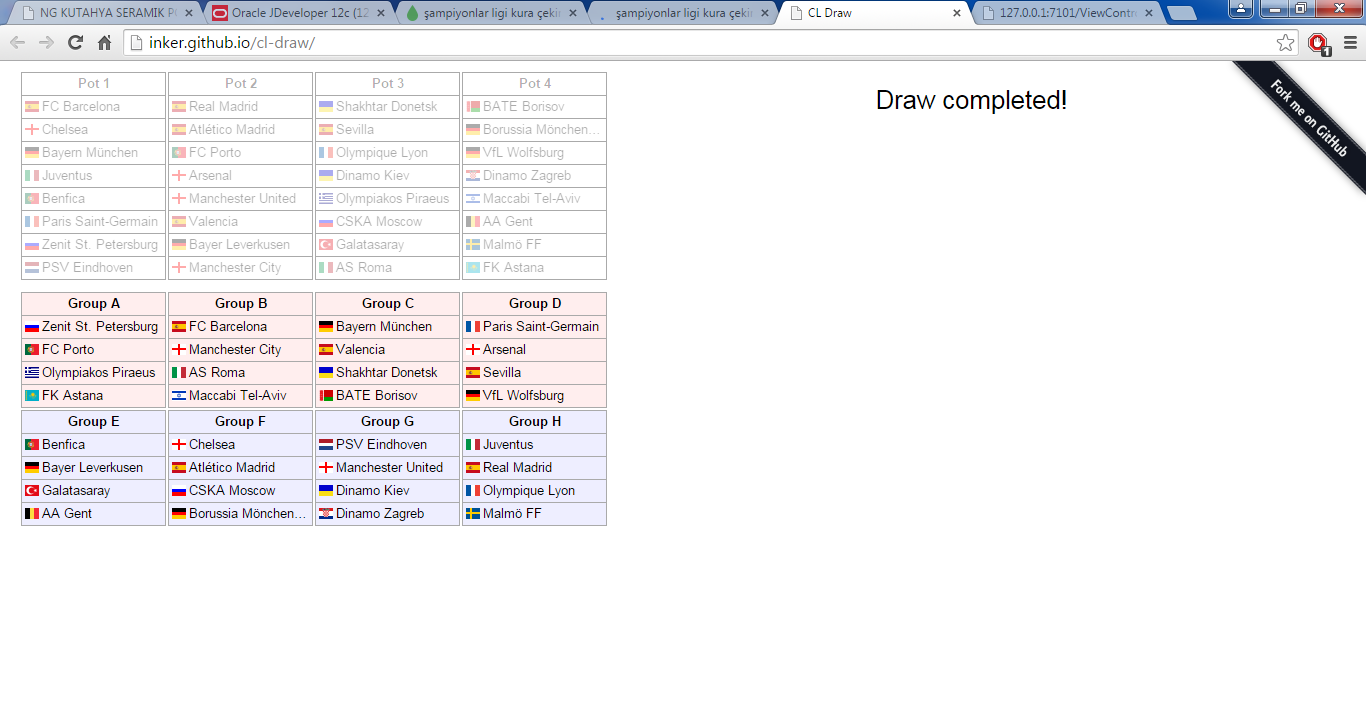
Task: Click the Ukrainian flag beside Shakhtar Donetsk in Group C
Action: tap(326, 373)
